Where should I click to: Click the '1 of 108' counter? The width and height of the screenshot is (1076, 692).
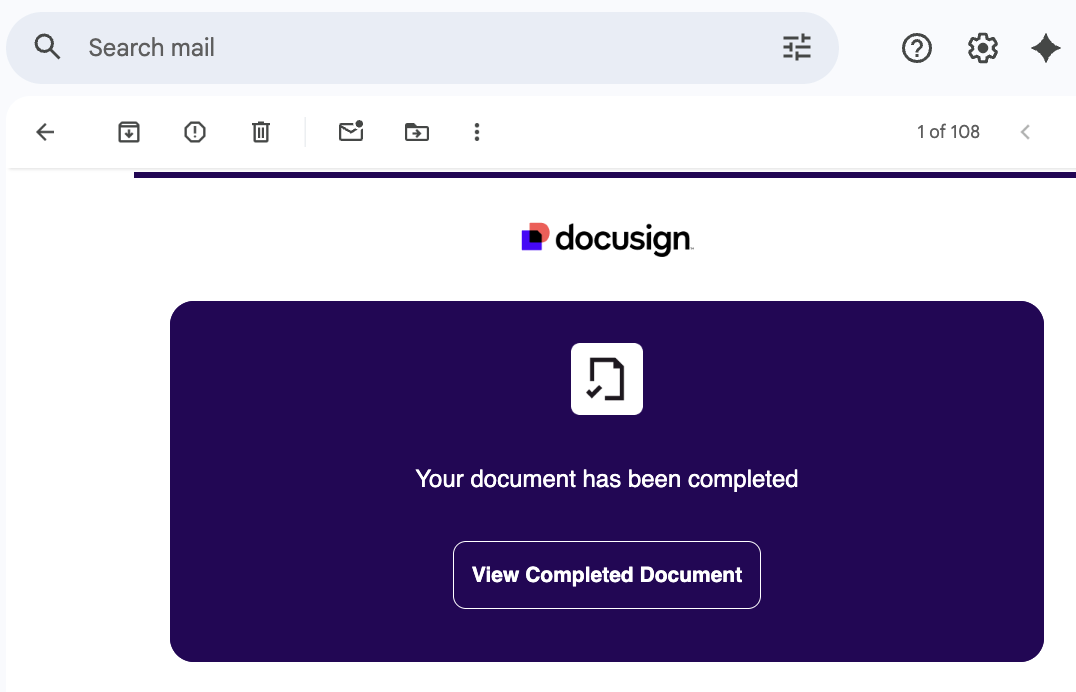tap(948, 132)
